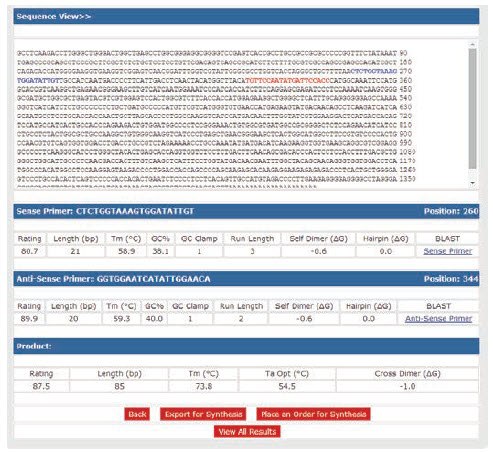Click the Cross Dimer value -1.0
Screen dimensions: 493x453
[407, 386]
